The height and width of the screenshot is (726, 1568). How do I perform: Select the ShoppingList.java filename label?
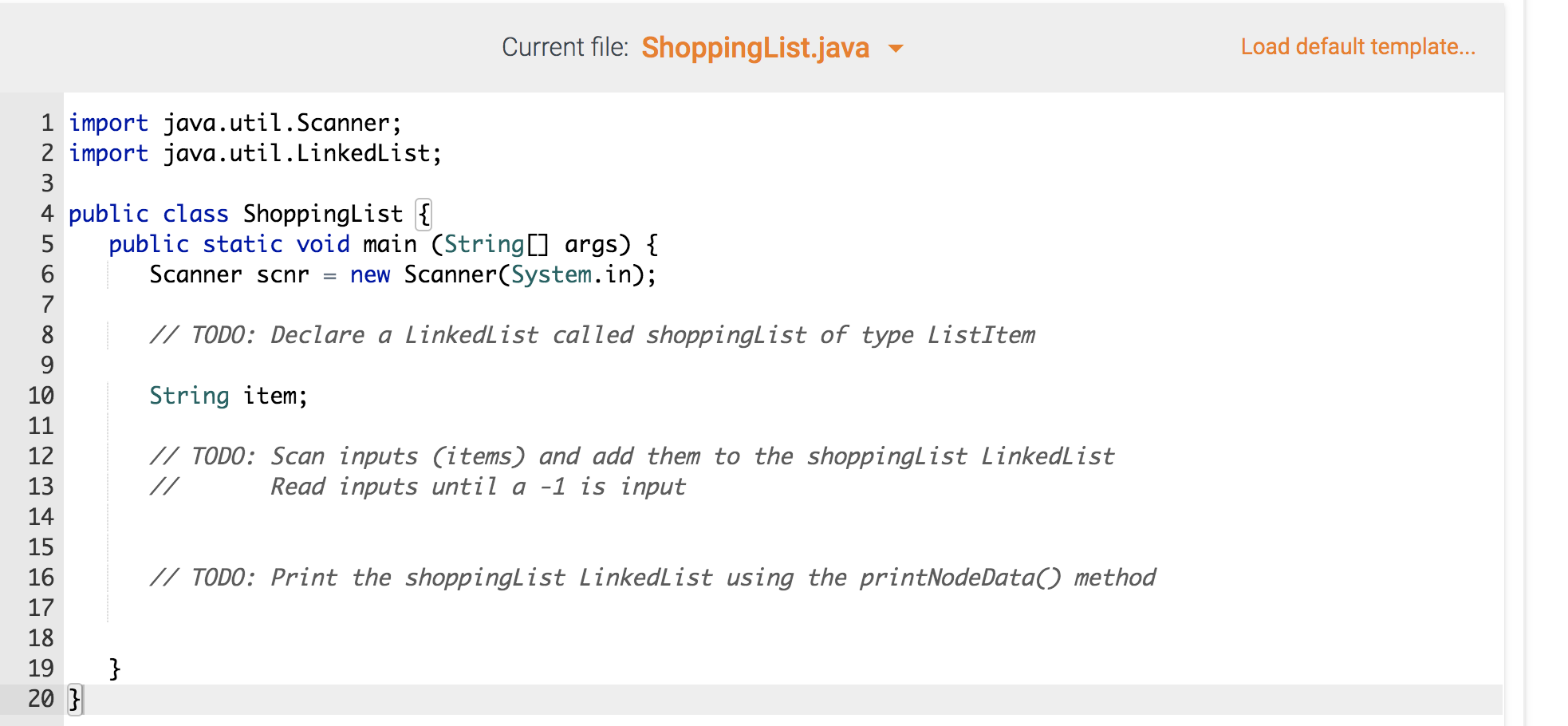756,48
